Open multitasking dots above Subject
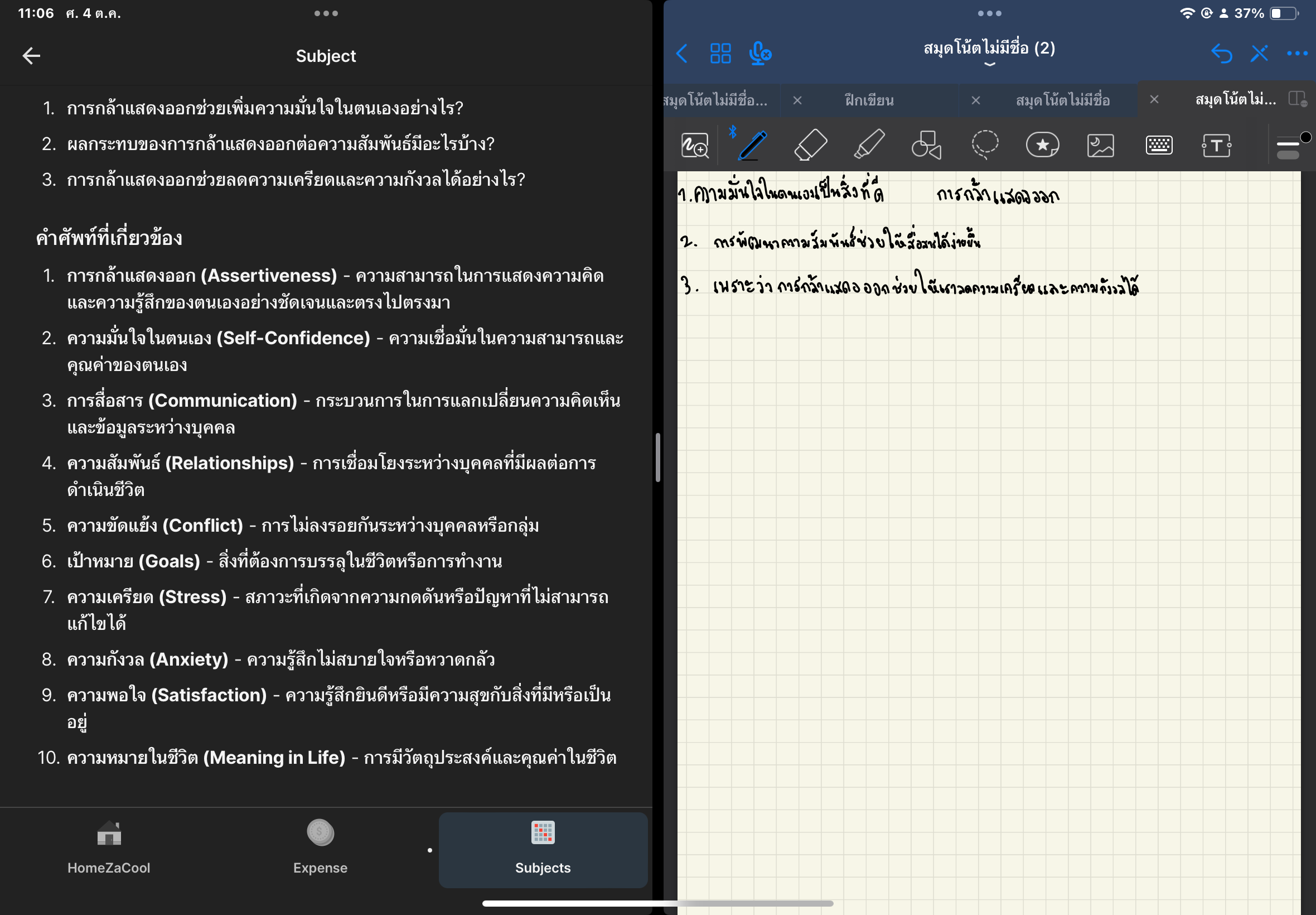This screenshot has height=915, width=1316. pyautogui.click(x=326, y=13)
